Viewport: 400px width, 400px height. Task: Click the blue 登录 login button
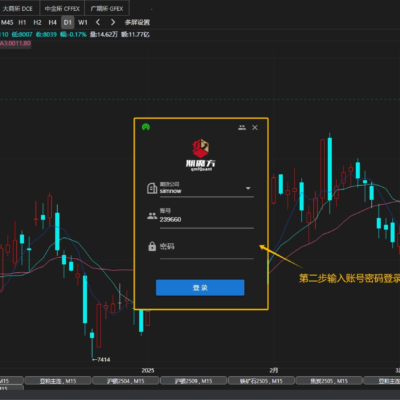pos(200,288)
